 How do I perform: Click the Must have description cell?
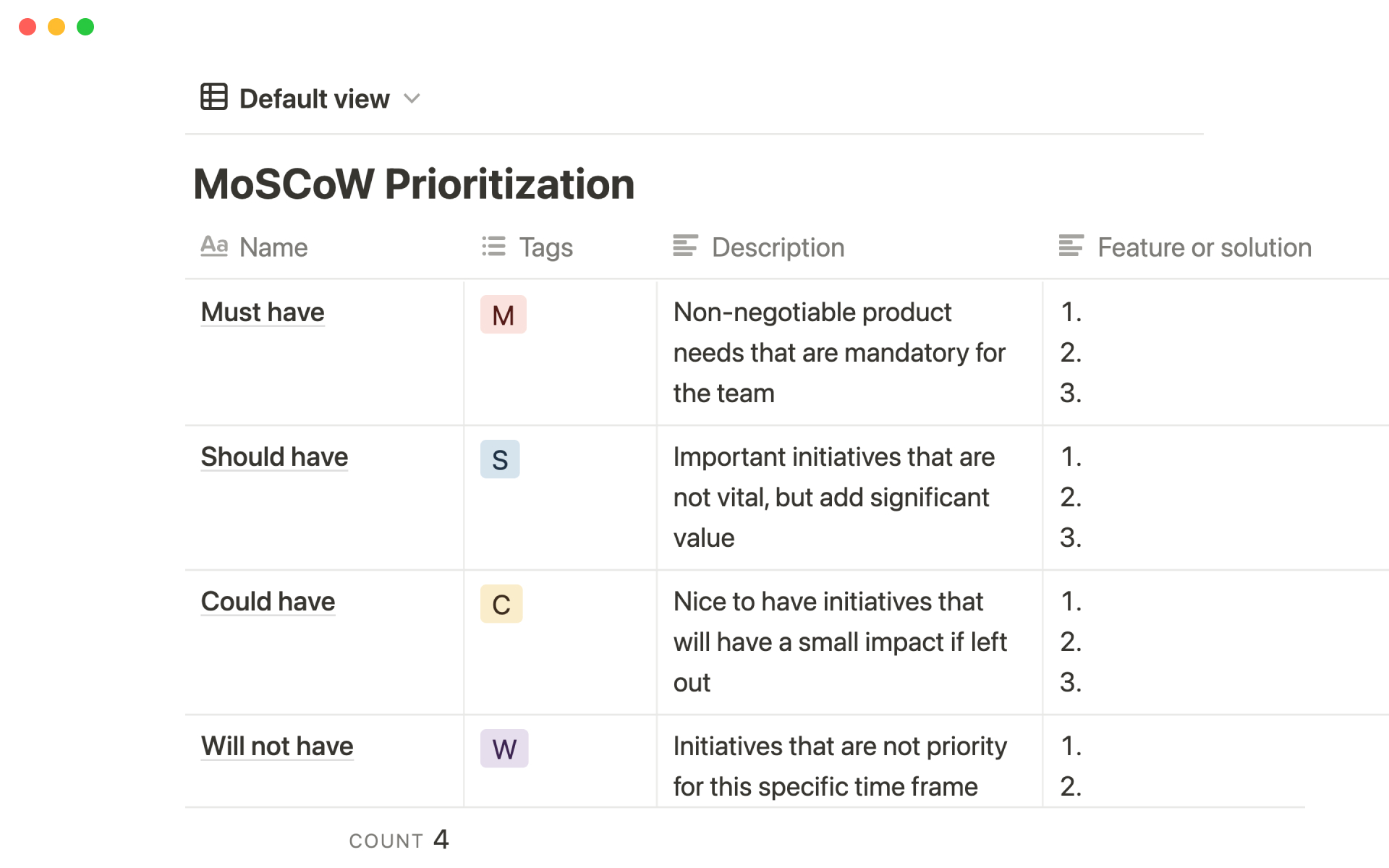tap(839, 353)
